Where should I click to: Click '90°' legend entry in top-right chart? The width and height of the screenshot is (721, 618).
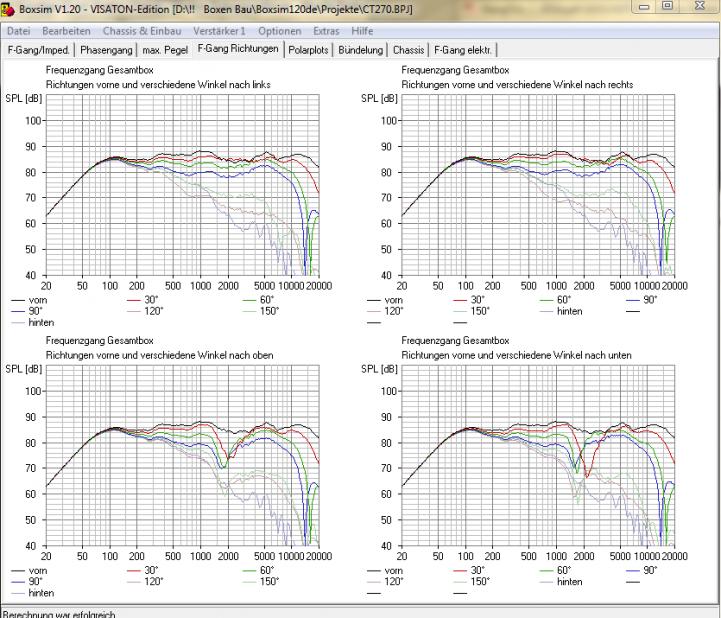click(642, 300)
